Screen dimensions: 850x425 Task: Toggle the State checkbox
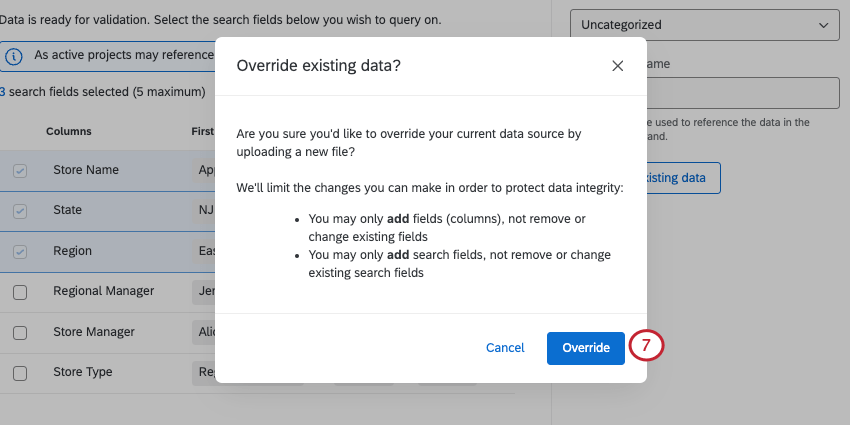(x=20, y=211)
